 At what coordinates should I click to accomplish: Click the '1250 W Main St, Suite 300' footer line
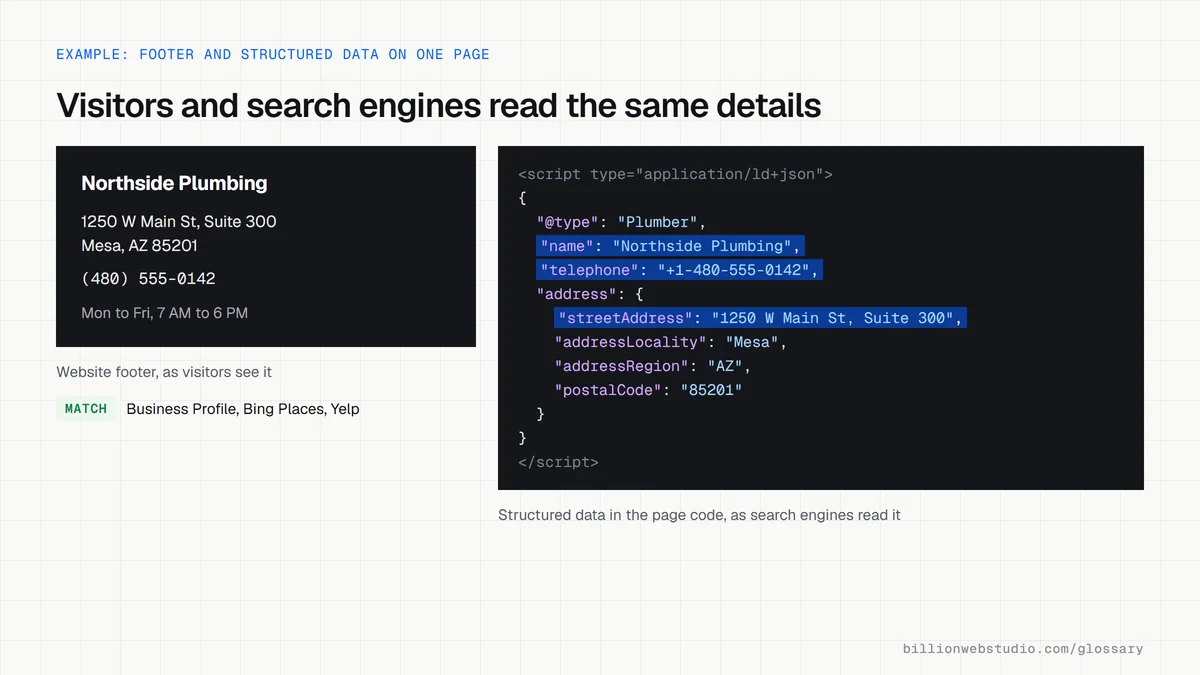click(x=179, y=221)
